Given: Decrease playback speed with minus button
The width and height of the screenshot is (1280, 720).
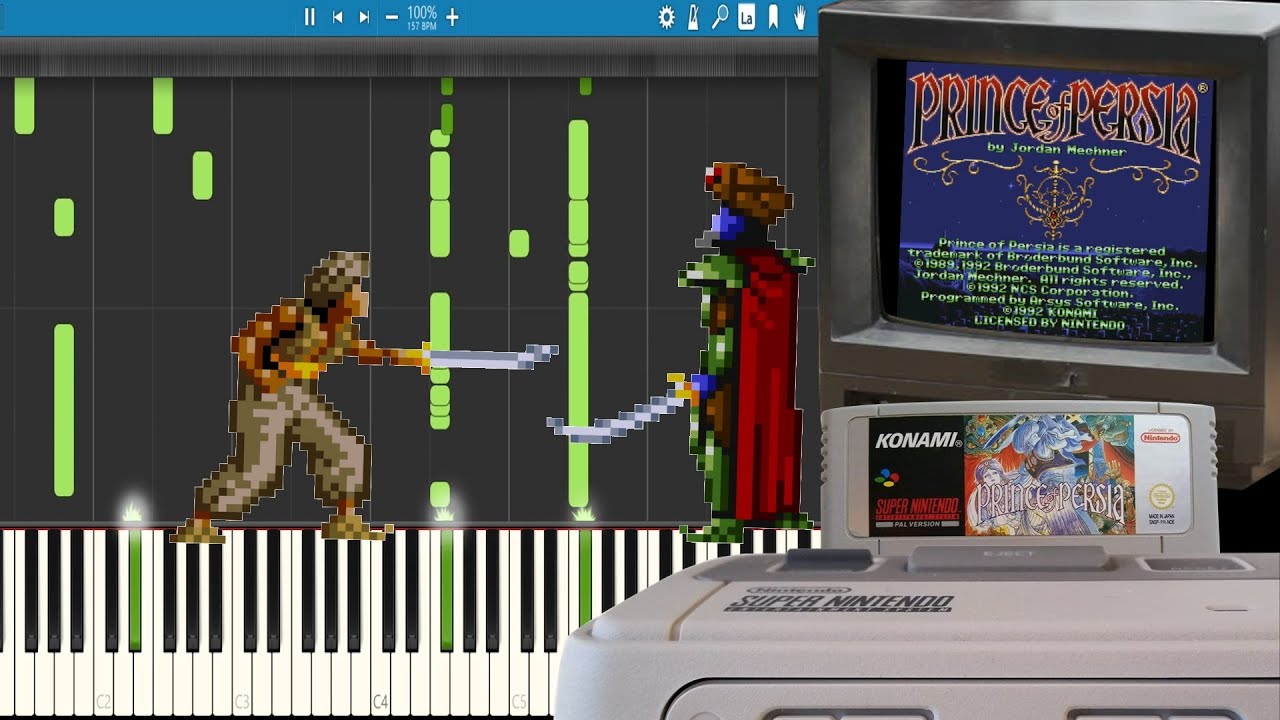Looking at the screenshot, I should (391, 17).
